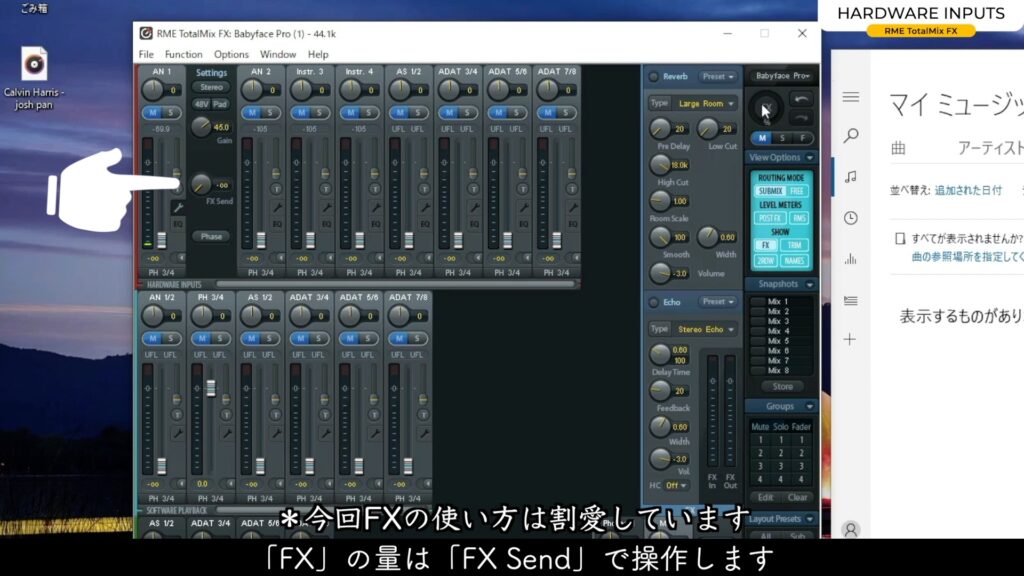
Task: Click the TotalMix FX app icon in the title bar
Action: coord(146,33)
